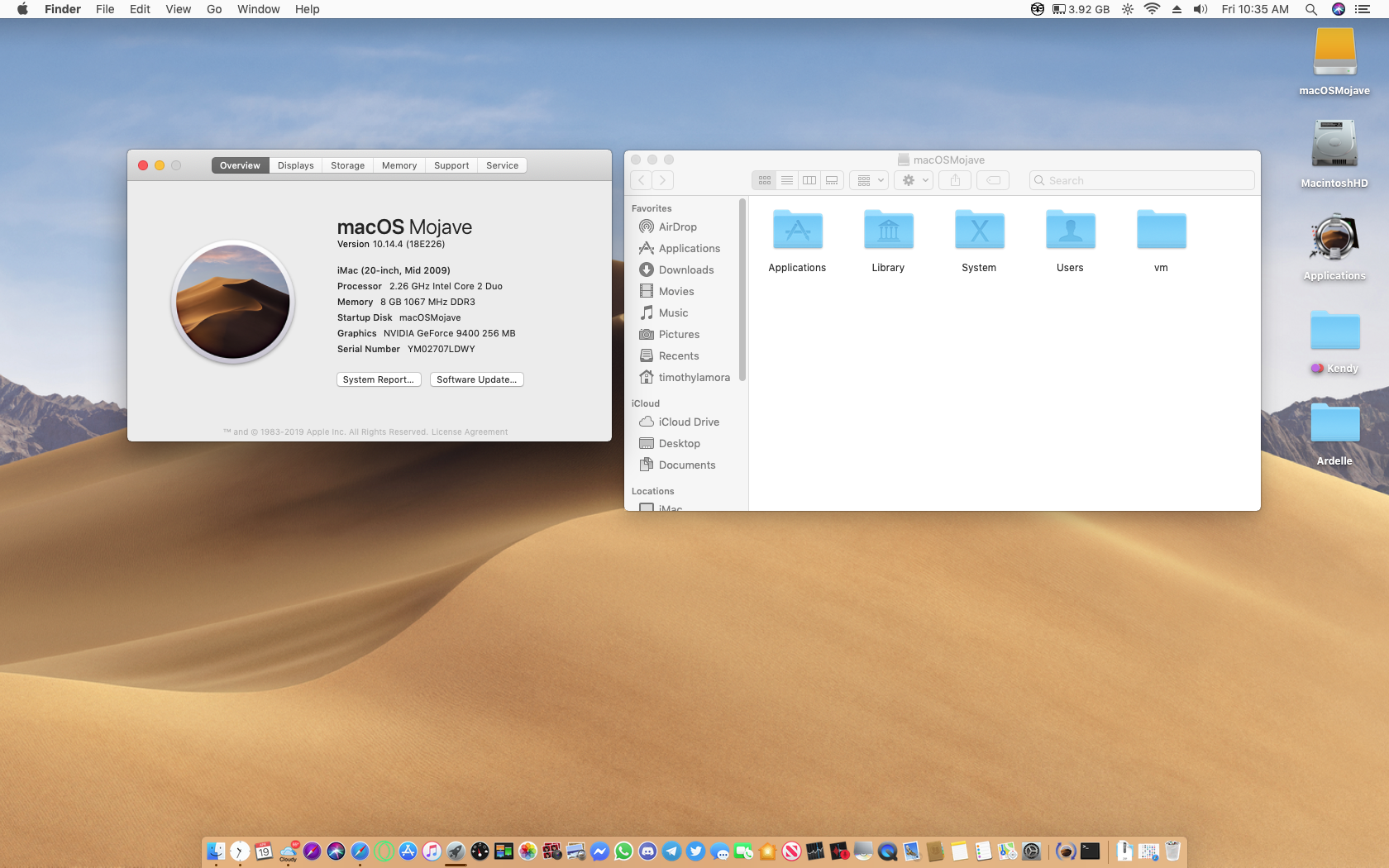Open the Go menu in menu bar
Viewport: 1389px width, 868px height.
(x=214, y=9)
